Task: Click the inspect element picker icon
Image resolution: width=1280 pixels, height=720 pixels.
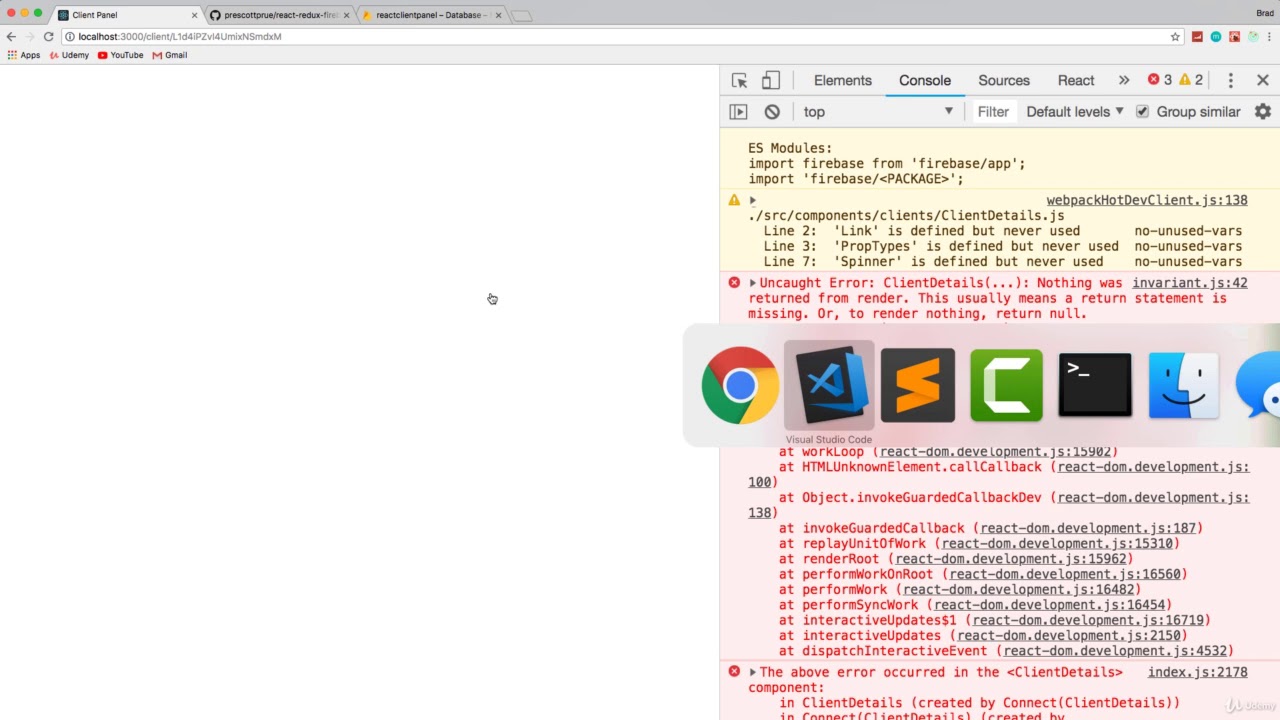Action: (x=740, y=80)
